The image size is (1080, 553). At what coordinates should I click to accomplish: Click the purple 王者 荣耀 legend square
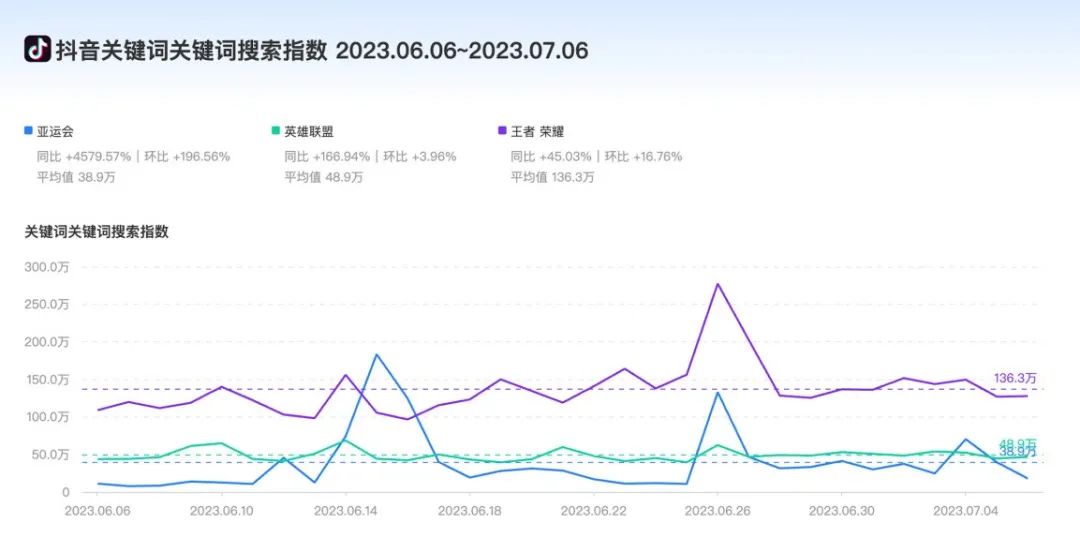point(502,131)
